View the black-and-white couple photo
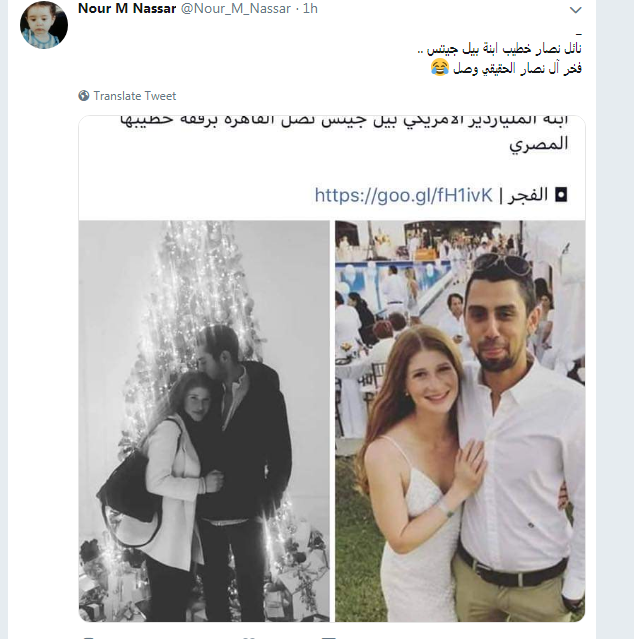This screenshot has height=639, width=634. (204, 421)
